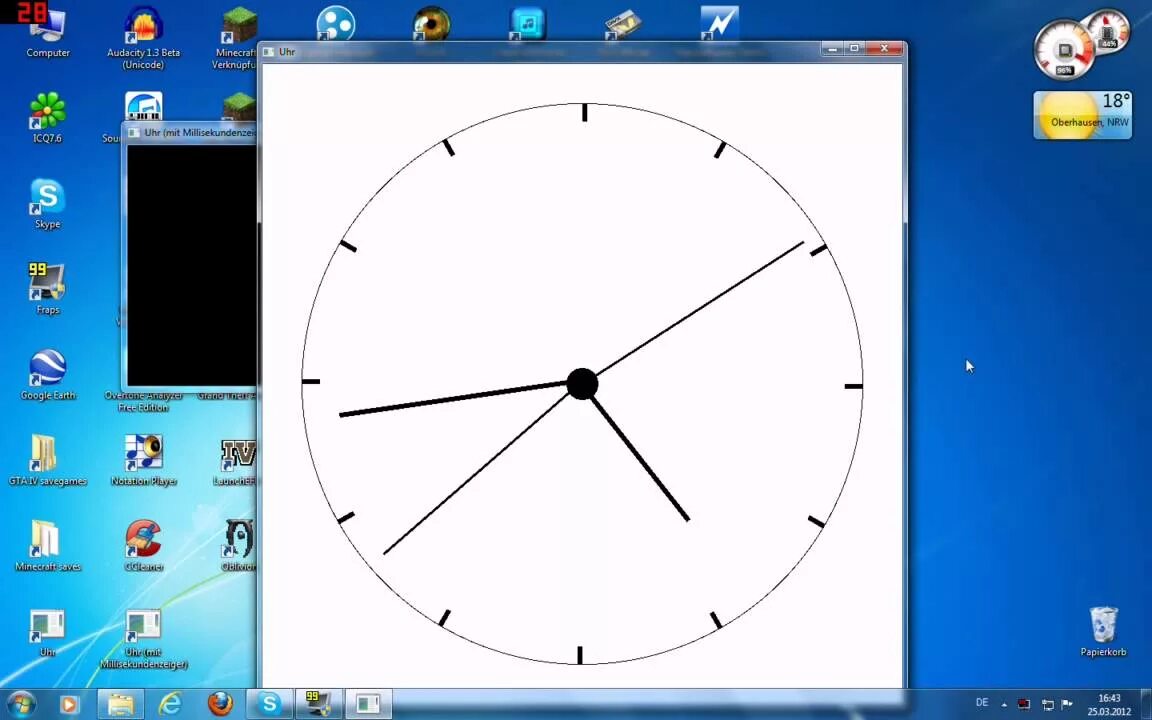Screen dimensions: 1152x720
Task: Maximize the Uhr clock window
Action: click(x=854, y=48)
